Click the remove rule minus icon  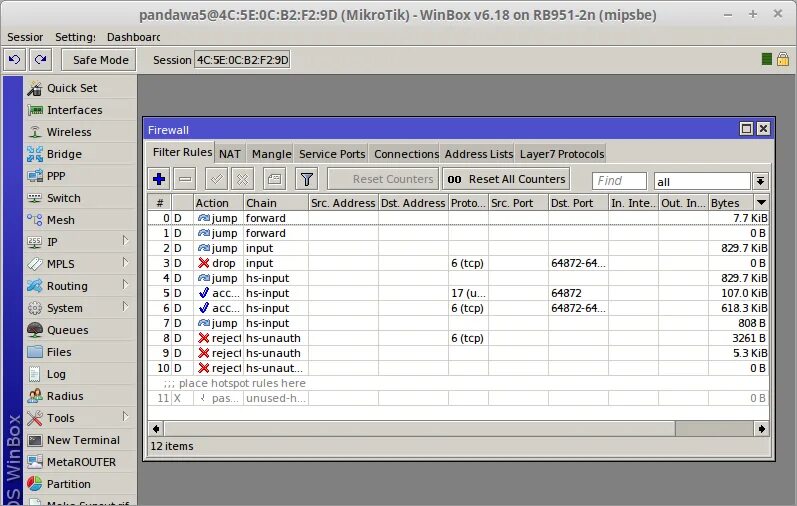pyautogui.click(x=185, y=179)
